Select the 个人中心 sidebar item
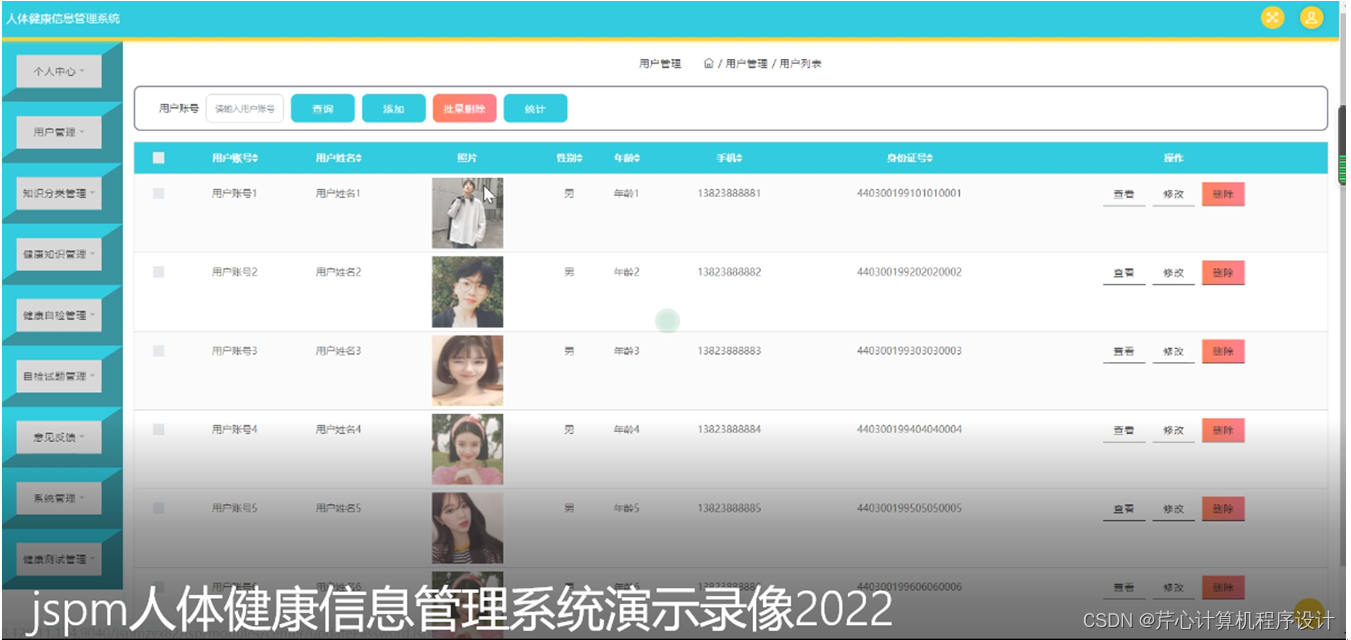 point(56,70)
